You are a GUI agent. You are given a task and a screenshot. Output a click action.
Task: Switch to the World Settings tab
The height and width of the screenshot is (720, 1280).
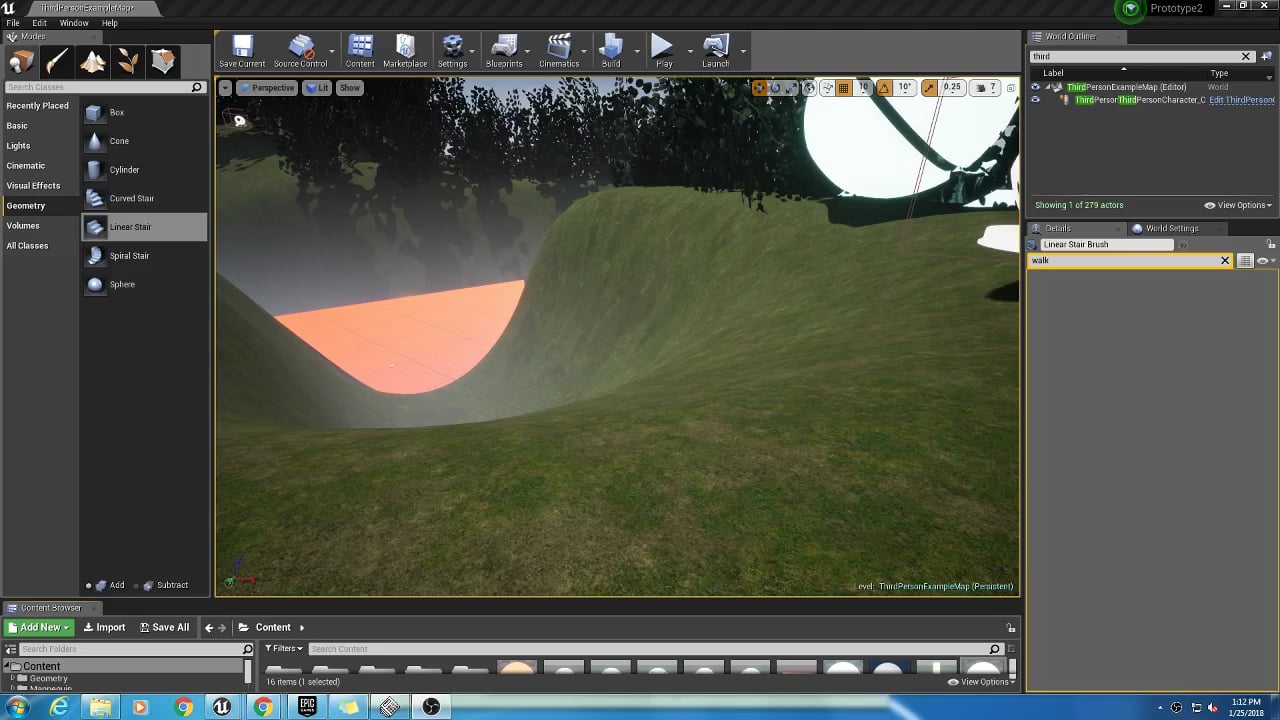1171,228
